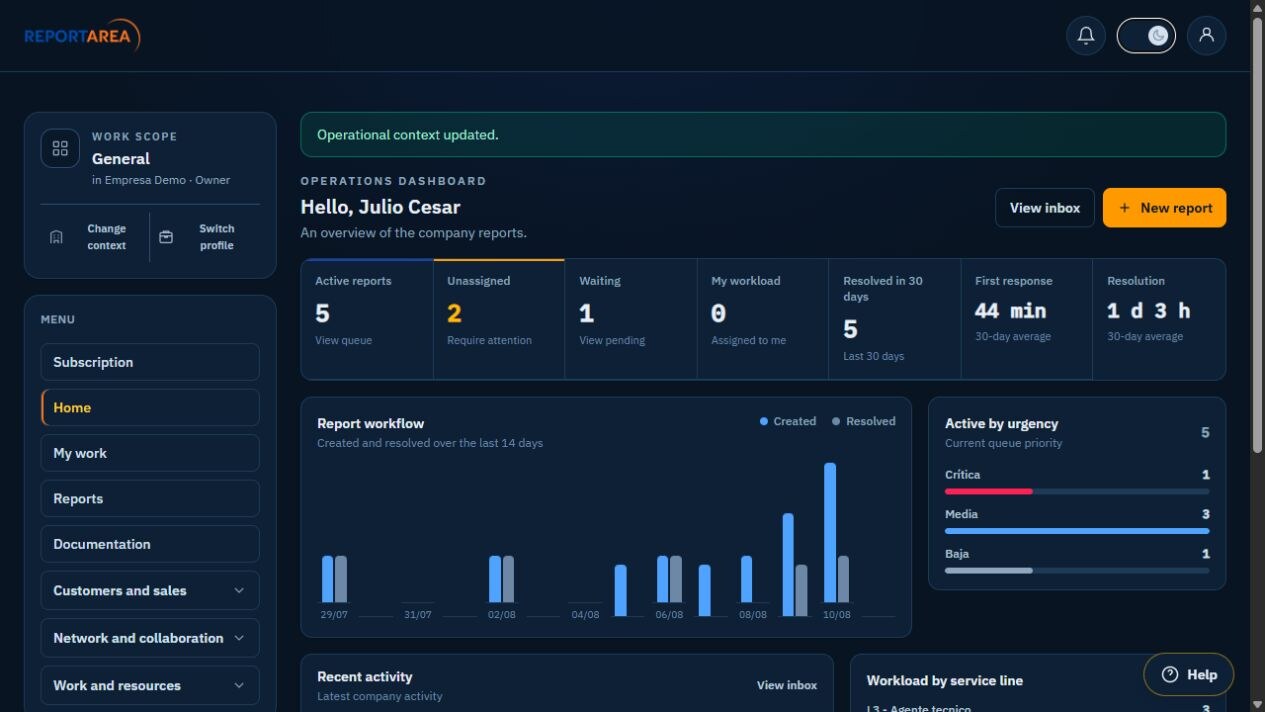Screen dimensions: 1265x712
Task: Open the Help button
Action: pyautogui.click(x=1188, y=675)
